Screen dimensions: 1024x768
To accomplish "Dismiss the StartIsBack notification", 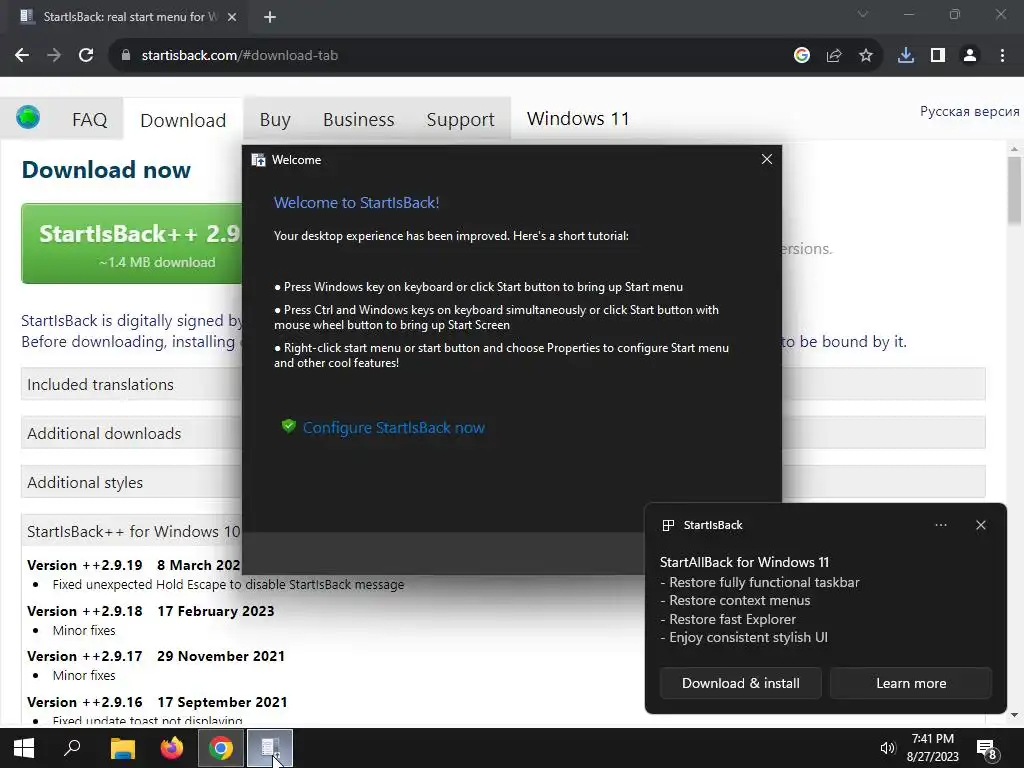I will tap(981, 525).
